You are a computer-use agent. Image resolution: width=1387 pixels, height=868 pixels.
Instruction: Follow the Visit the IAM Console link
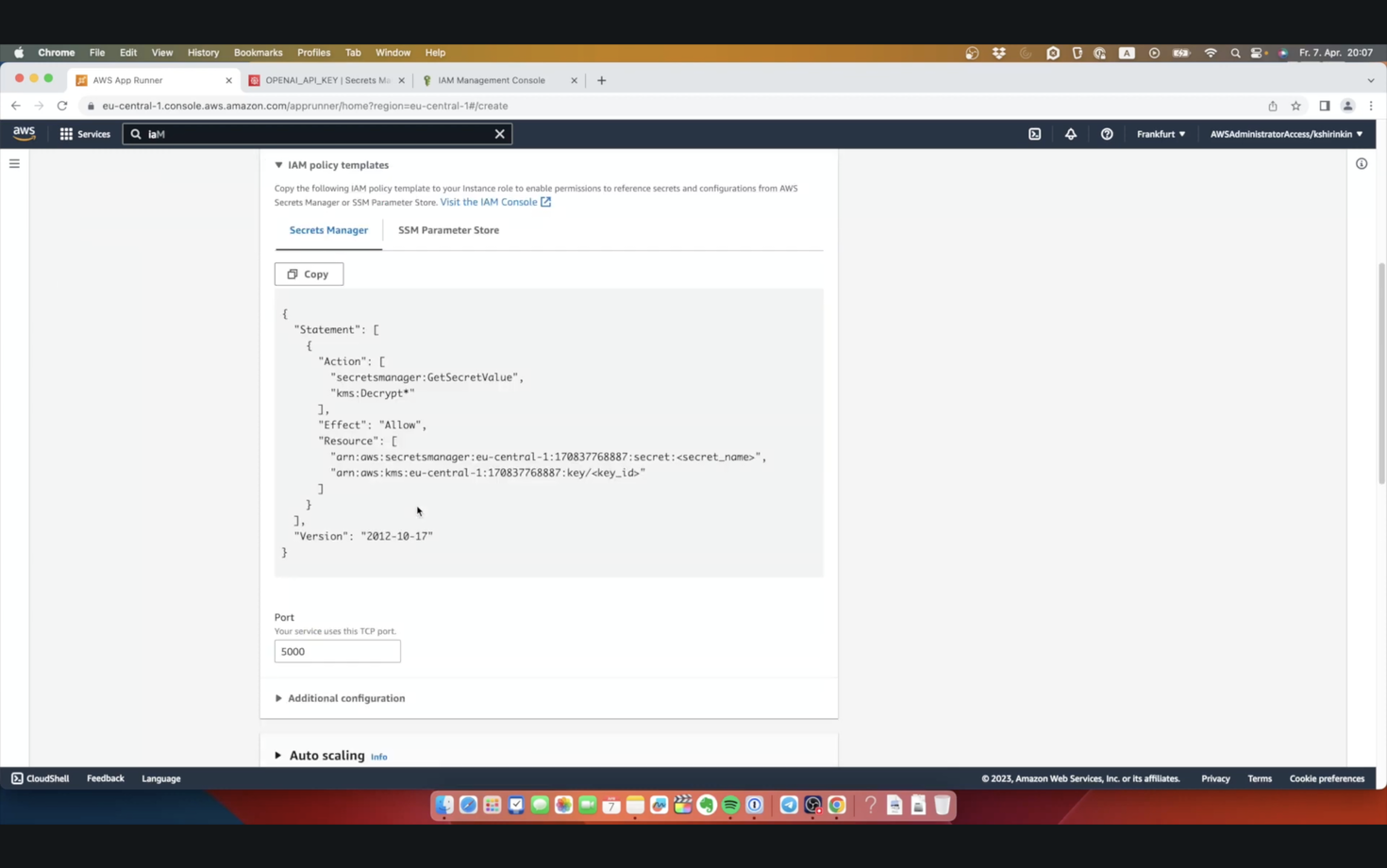coord(495,202)
